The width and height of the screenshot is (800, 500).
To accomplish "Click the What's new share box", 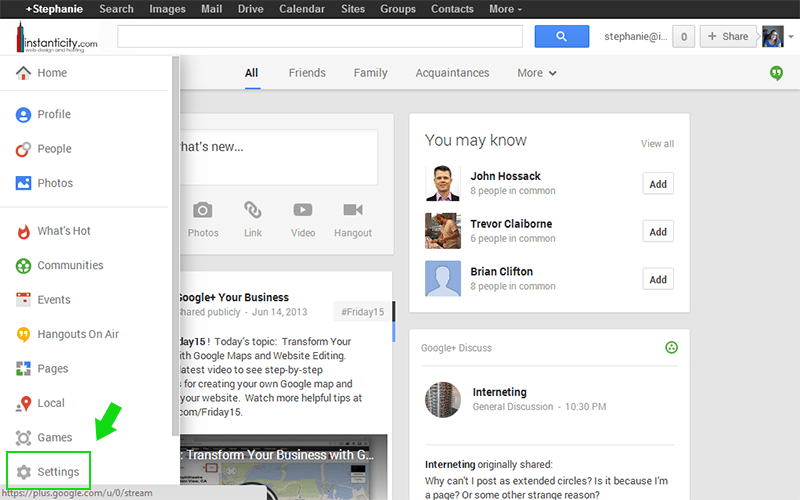I will tap(279, 157).
